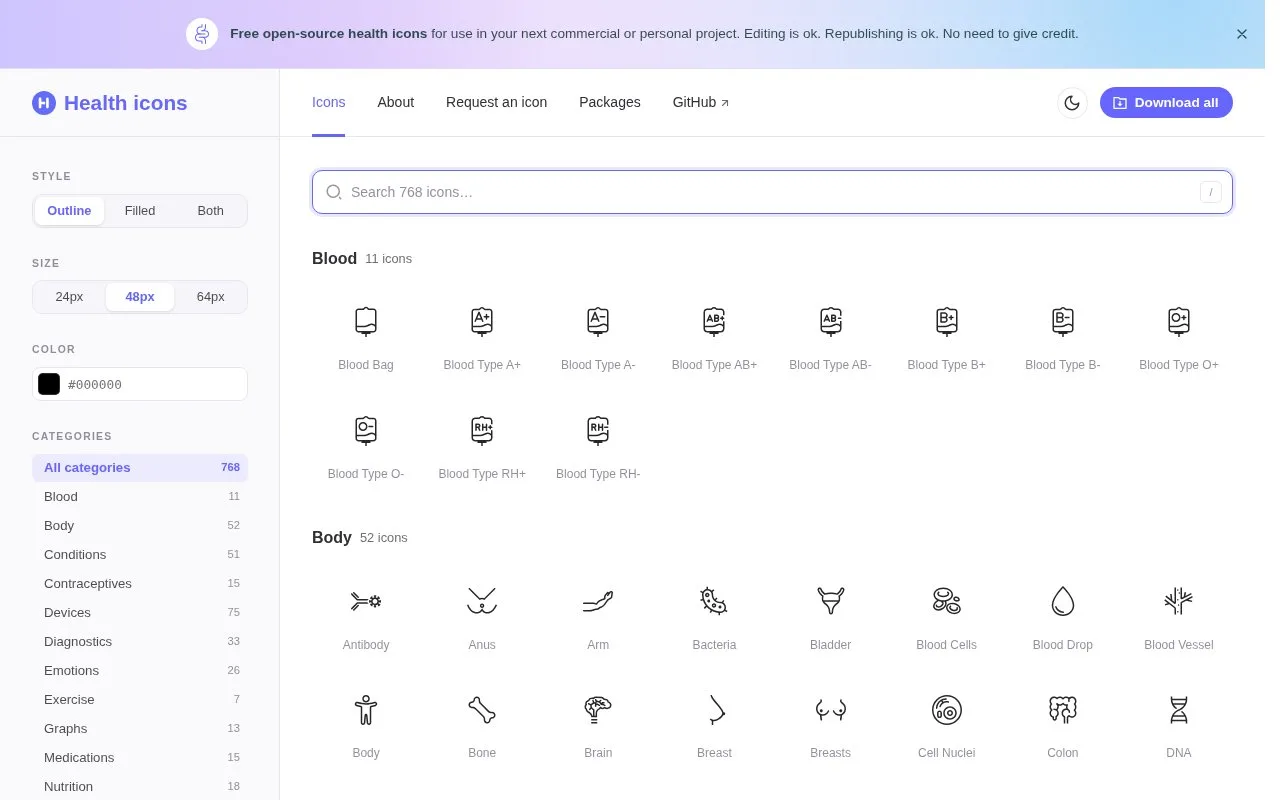This screenshot has width=1280, height=800.
Task: Pick the Bladder icon
Action: click(830, 601)
